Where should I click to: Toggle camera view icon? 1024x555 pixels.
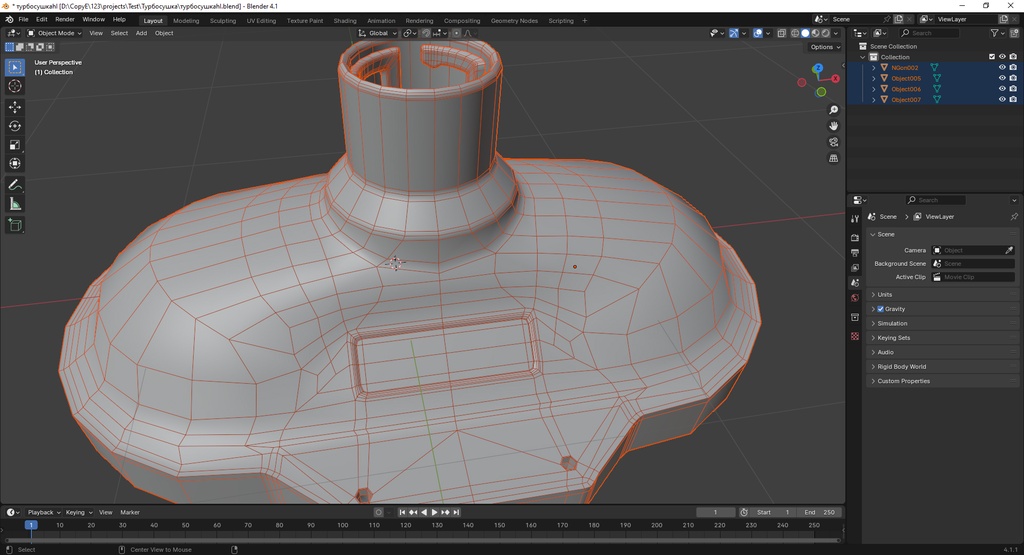833,142
